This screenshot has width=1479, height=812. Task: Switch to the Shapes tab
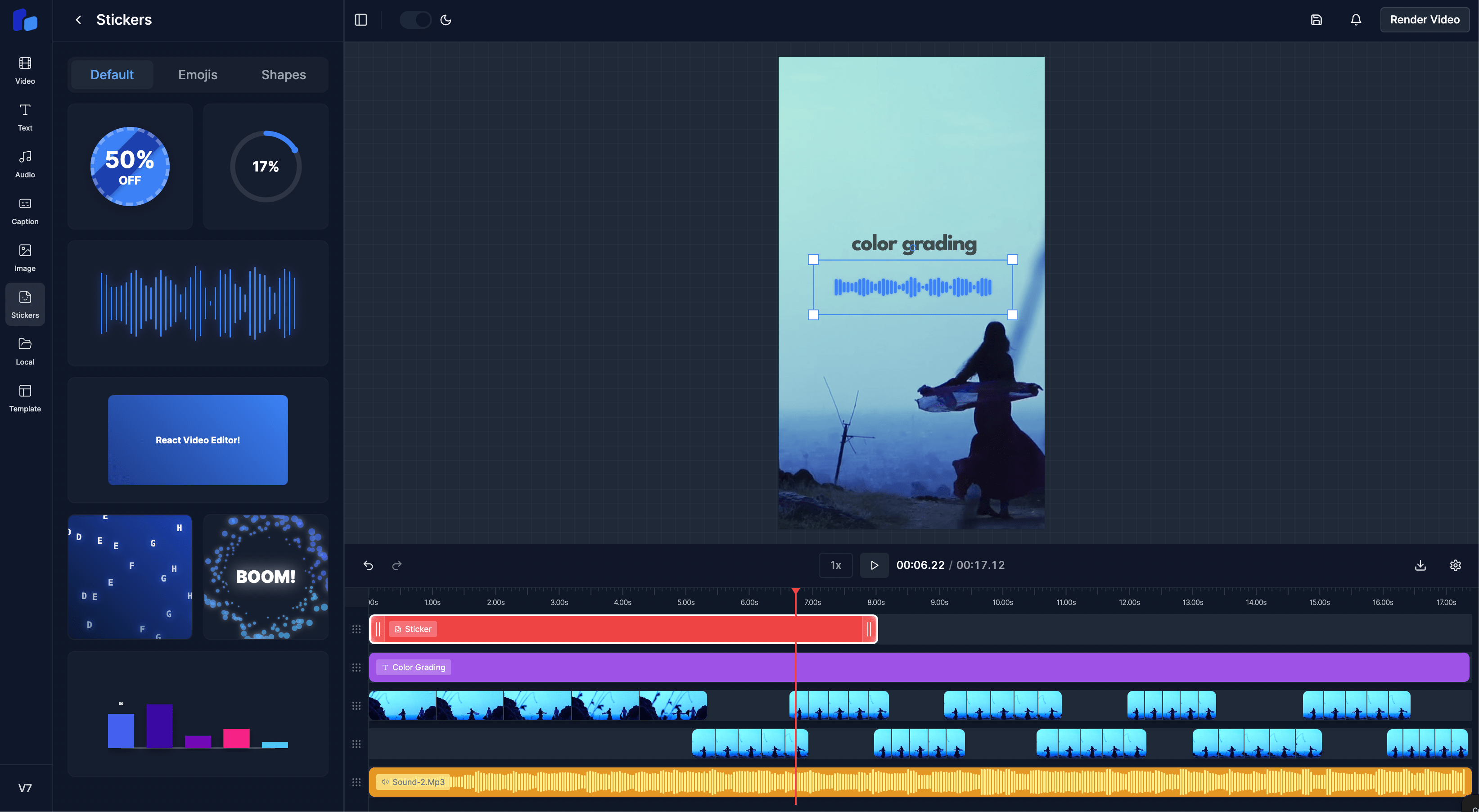[283, 74]
